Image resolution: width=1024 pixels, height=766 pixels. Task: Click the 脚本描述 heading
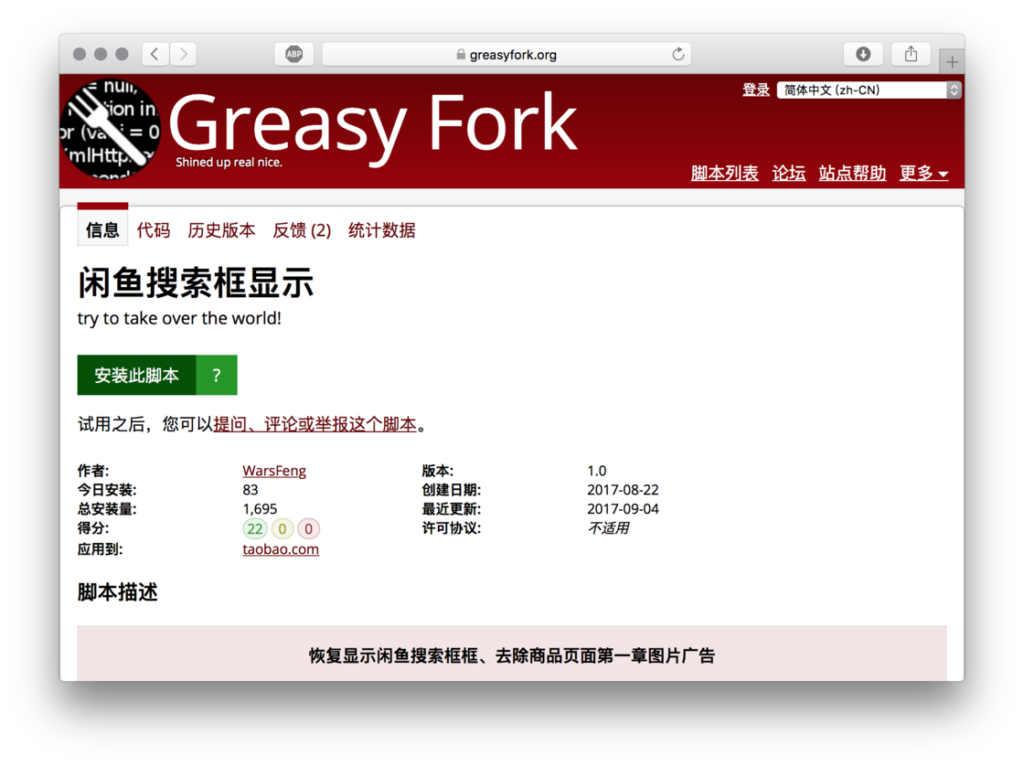[118, 592]
